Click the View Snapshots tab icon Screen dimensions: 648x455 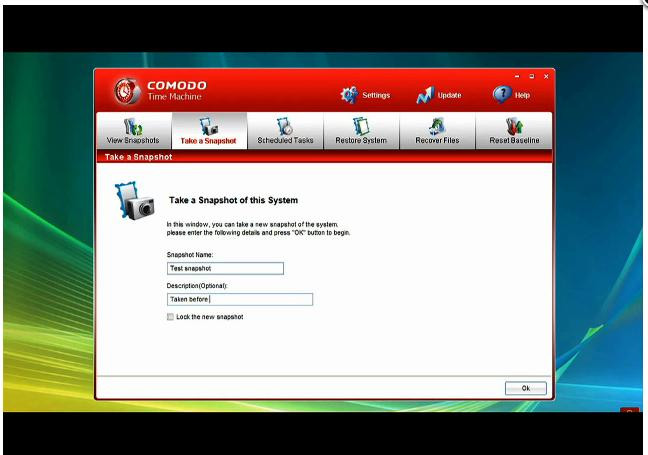[x=133, y=126]
